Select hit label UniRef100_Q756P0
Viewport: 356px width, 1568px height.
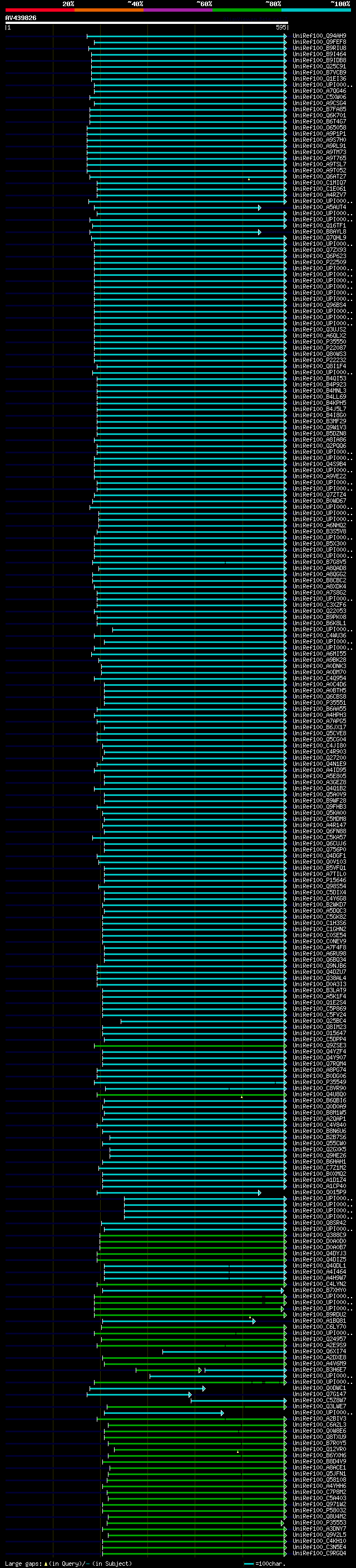click(x=319, y=850)
